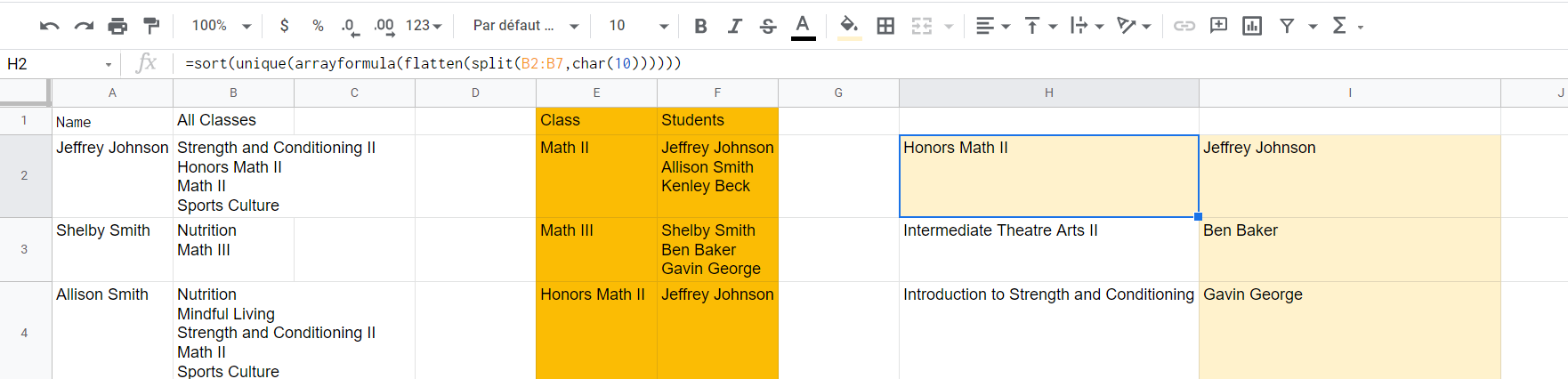Toggle strikethrough formatting
Screen dimensions: 1568x379
(x=768, y=26)
